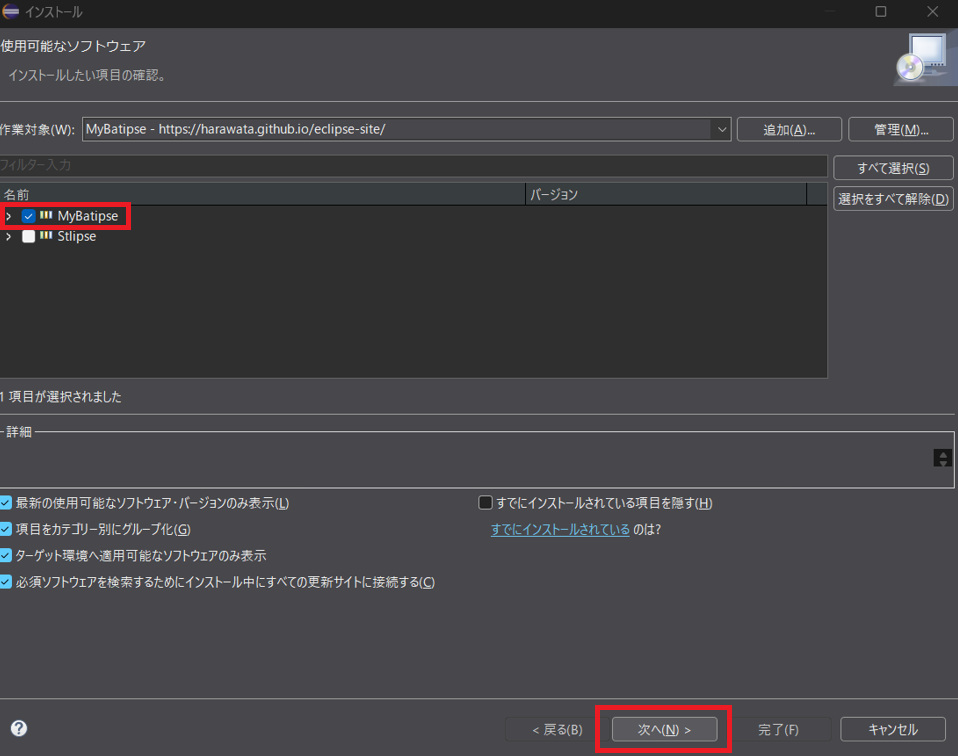This screenshot has height=756, width=958.
Task: Toggle group items by category checkbox
Action: (x=7, y=529)
